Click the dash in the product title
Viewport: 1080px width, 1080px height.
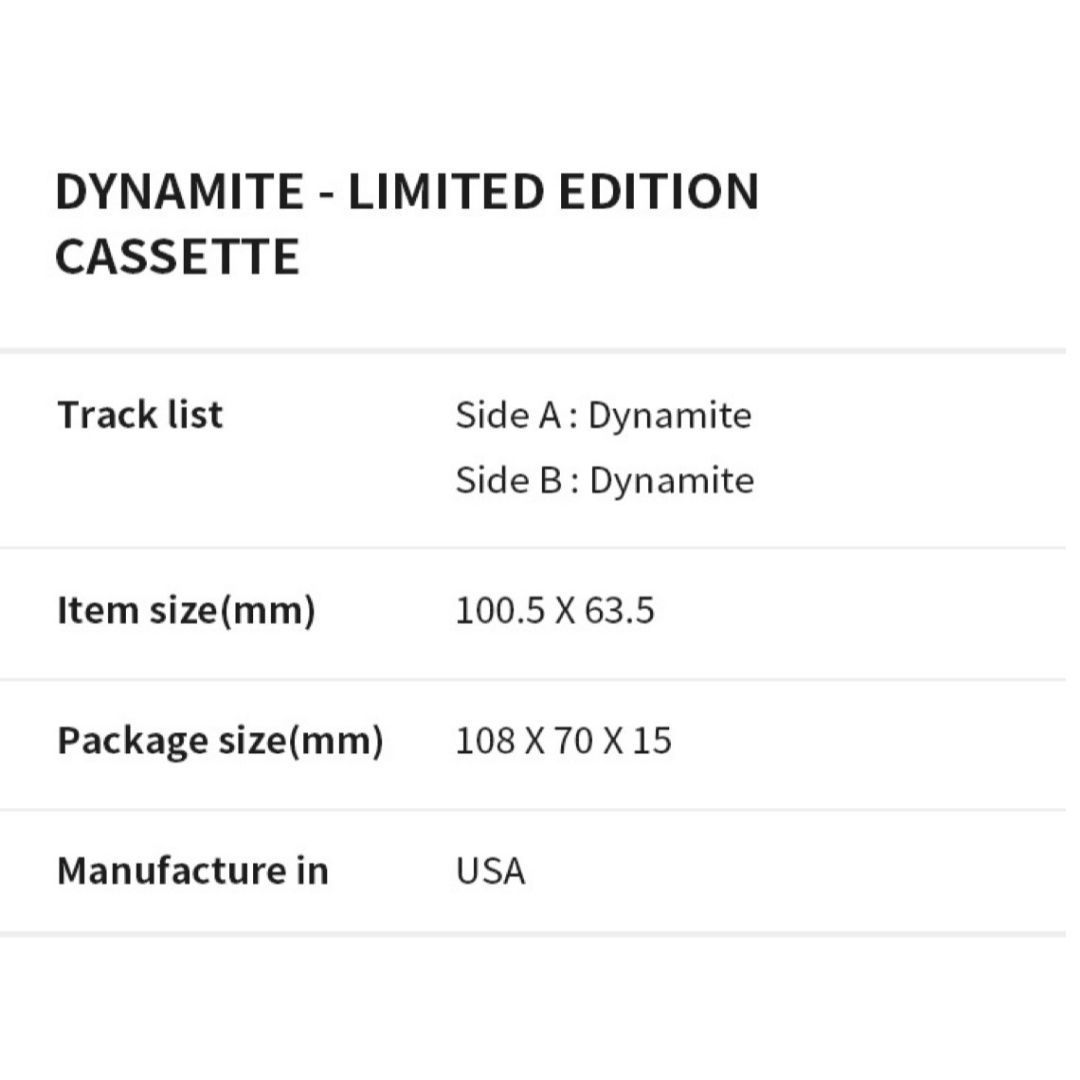[325, 193]
